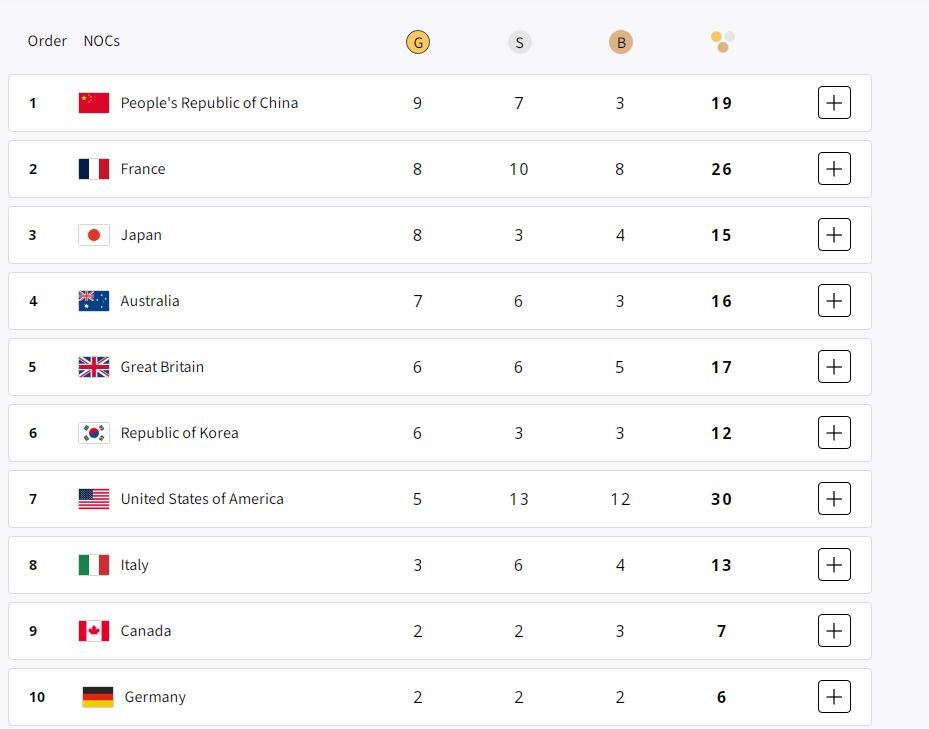Image resolution: width=929 pixels, height=729 pixels.
Task: Click the silver medal column icon
Action: tap(518, 41)
